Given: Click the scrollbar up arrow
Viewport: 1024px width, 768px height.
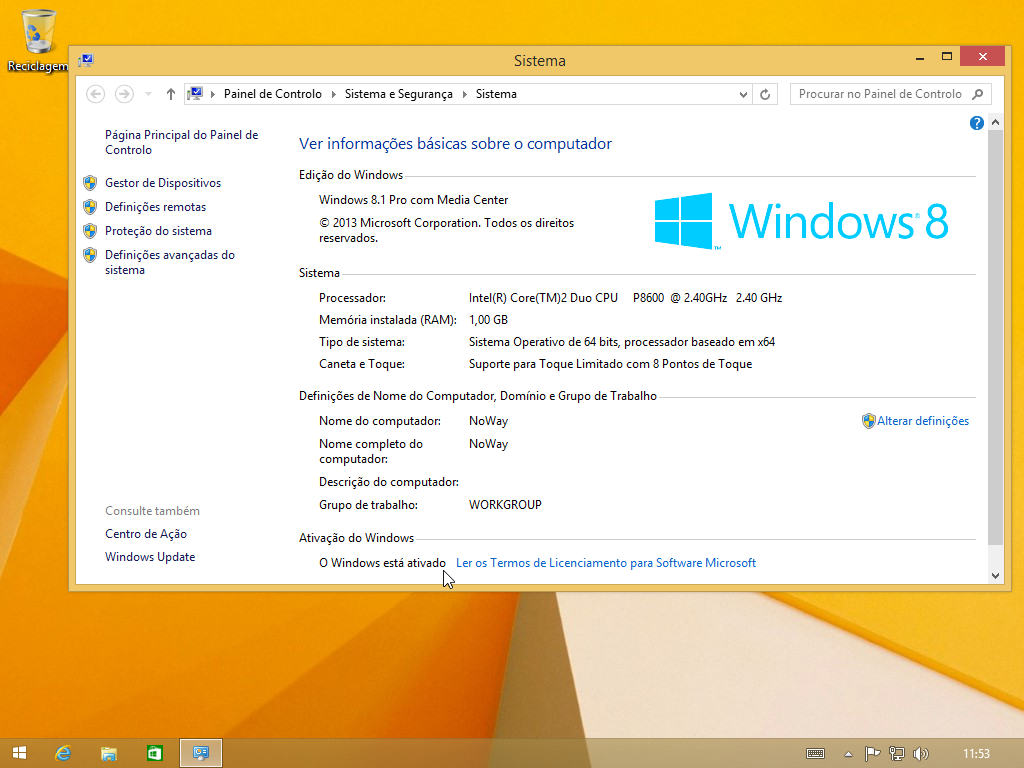Looking at the screenshot, I should pyautogui.click(x=995, y=122).
